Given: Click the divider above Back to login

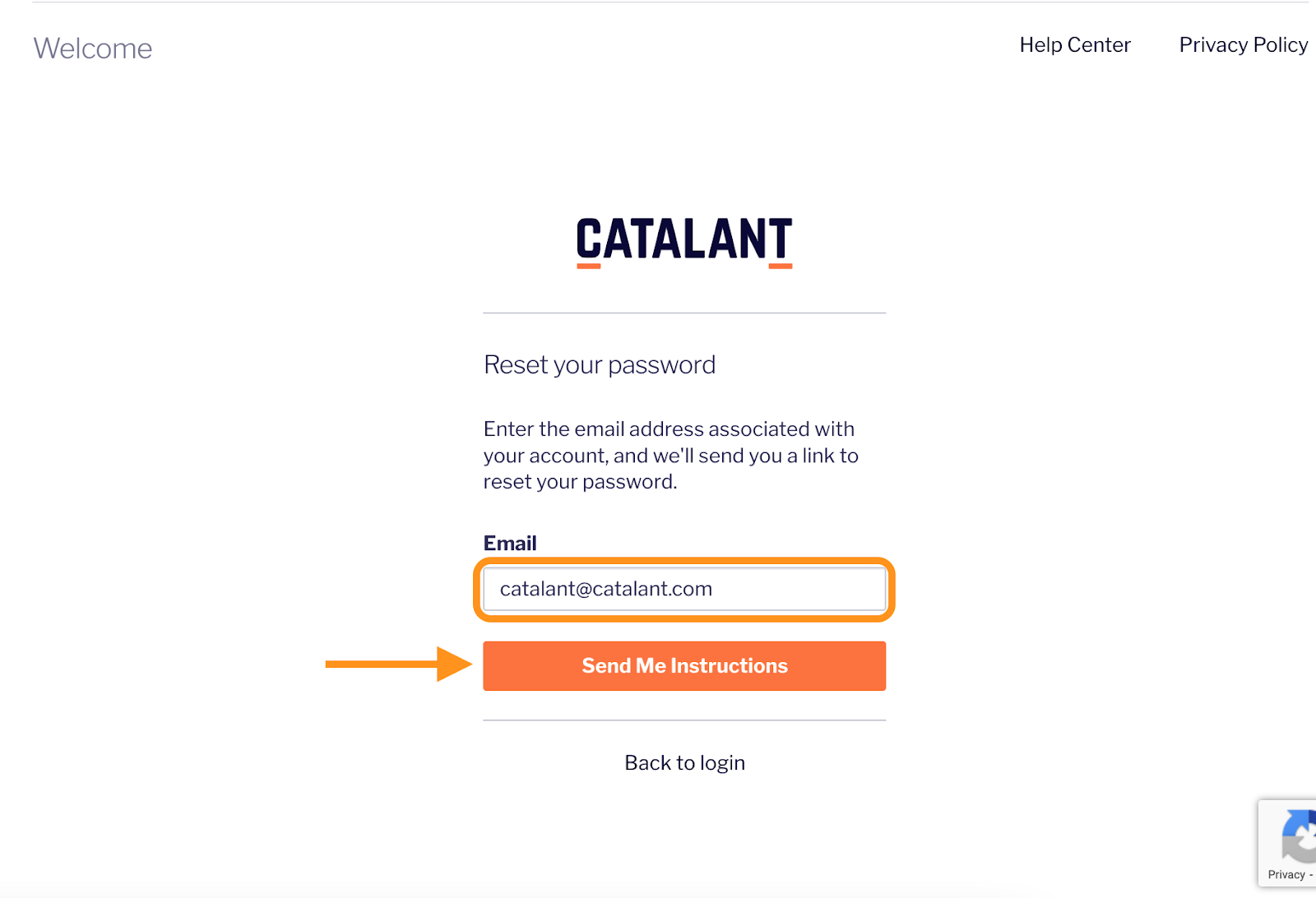Looking at the screenshot, I should point(684,720).
